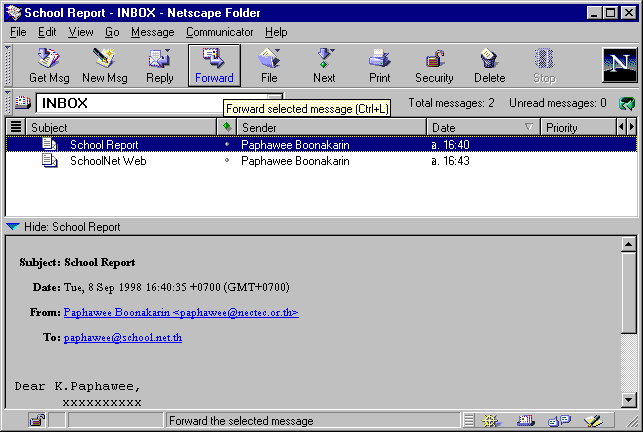643x432 pixels.
Task: Open the File menu
Action: (18, 32)
